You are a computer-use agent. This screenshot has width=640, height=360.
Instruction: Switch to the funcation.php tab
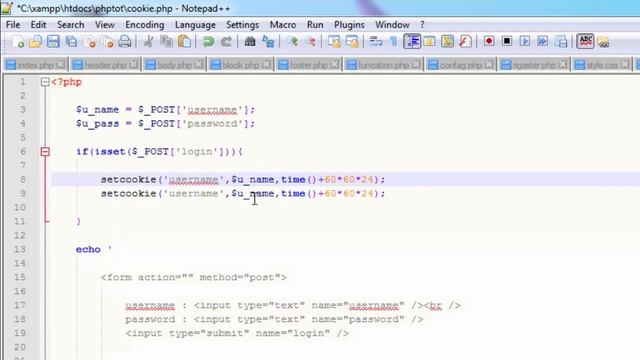point(383,65)
